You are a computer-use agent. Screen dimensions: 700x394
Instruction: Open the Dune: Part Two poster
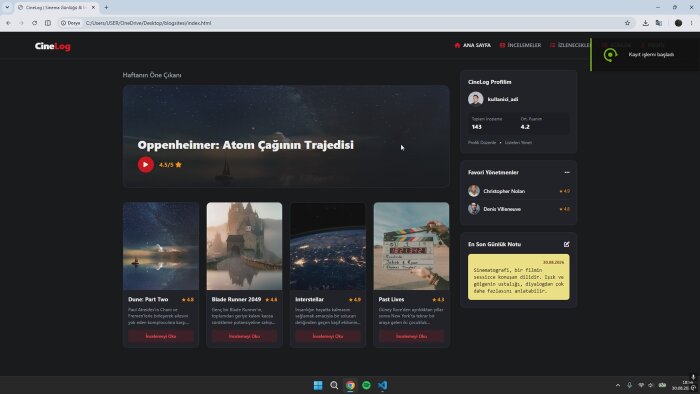click(x=161, y=246)
